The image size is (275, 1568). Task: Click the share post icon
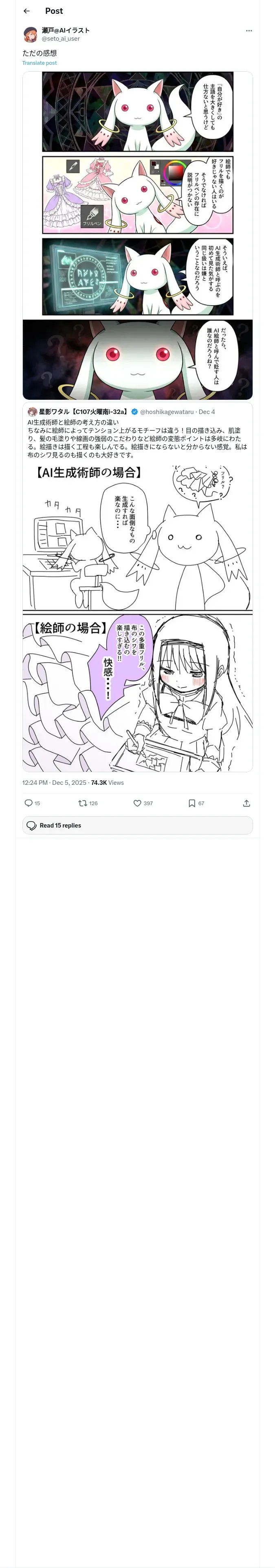click(246, 804)
